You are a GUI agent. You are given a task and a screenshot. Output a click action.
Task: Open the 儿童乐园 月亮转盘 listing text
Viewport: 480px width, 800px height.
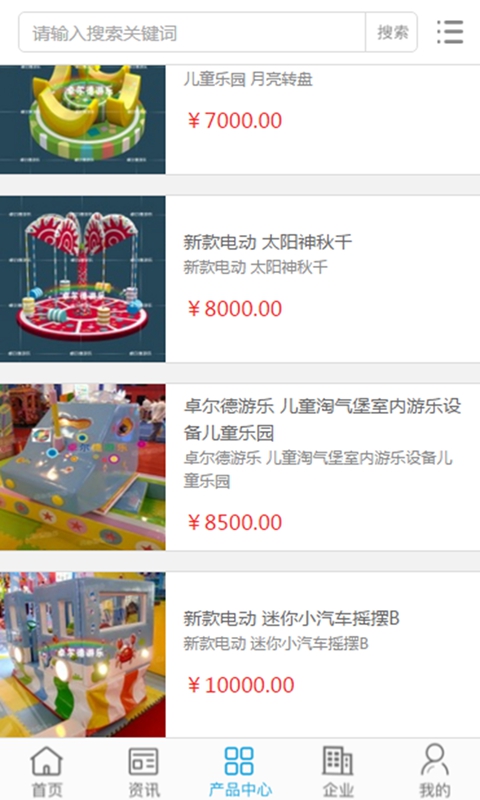coord(248,79)
